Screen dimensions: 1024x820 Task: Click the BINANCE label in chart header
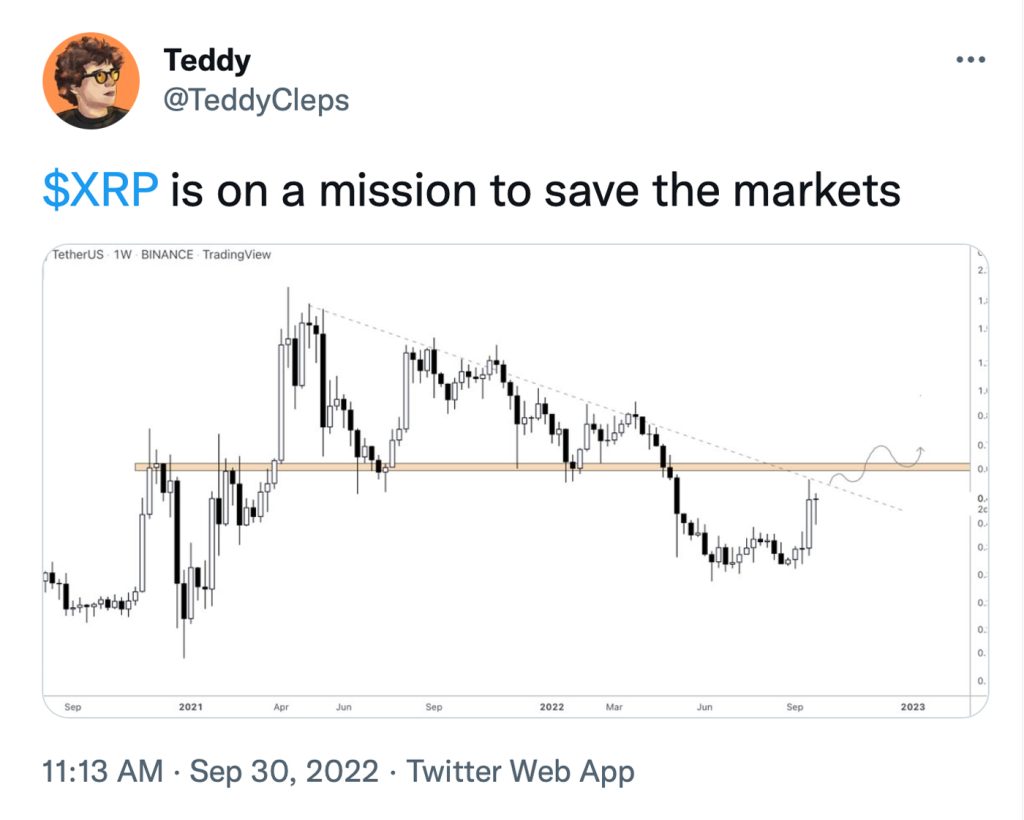[x=168, y=255]
